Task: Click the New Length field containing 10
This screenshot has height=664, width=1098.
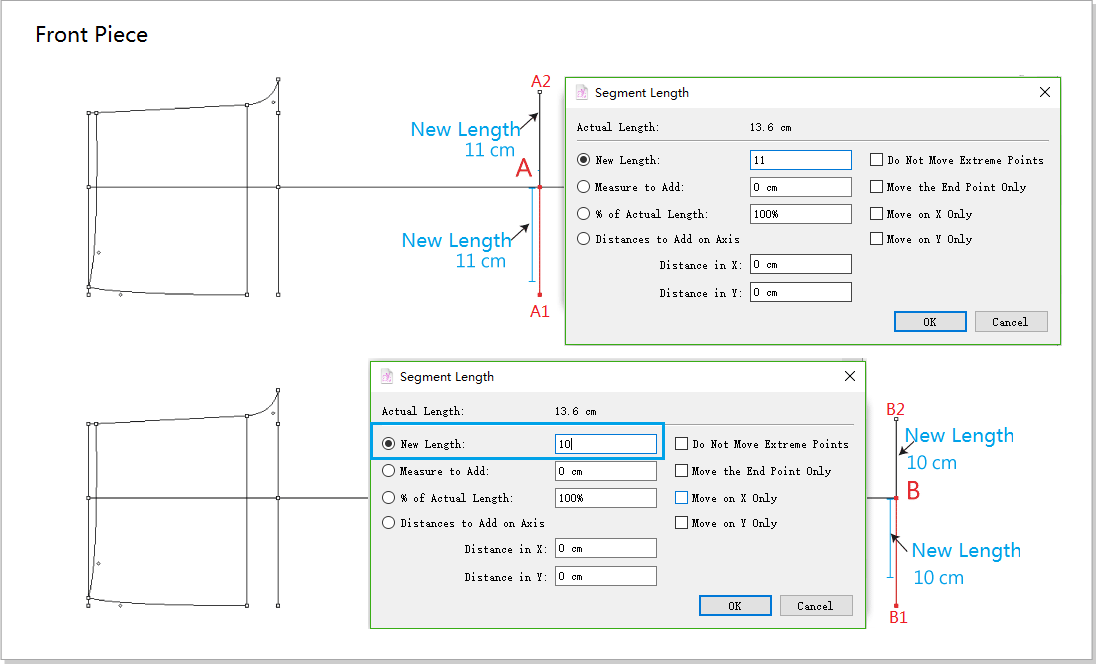Action: [605, 444]
